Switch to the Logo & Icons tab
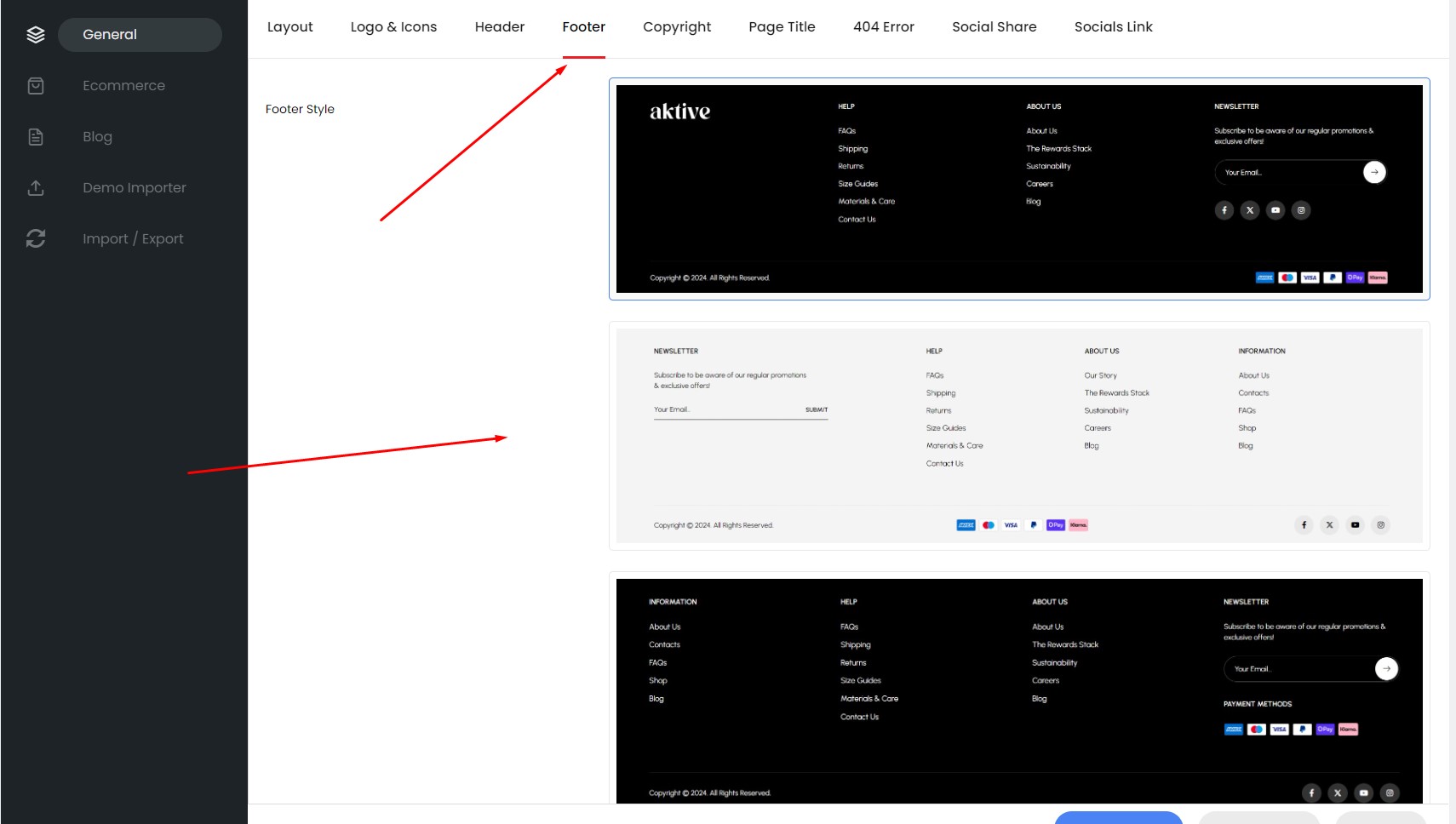 point(393,27)
